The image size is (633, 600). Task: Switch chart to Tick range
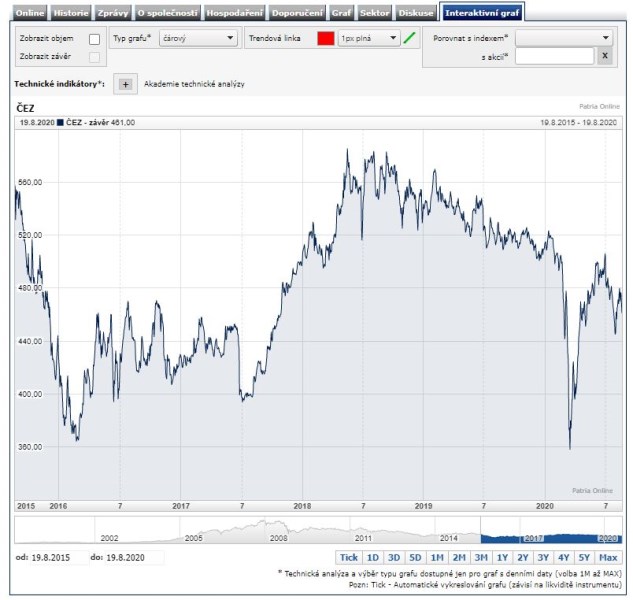click(x=348, y=557)
